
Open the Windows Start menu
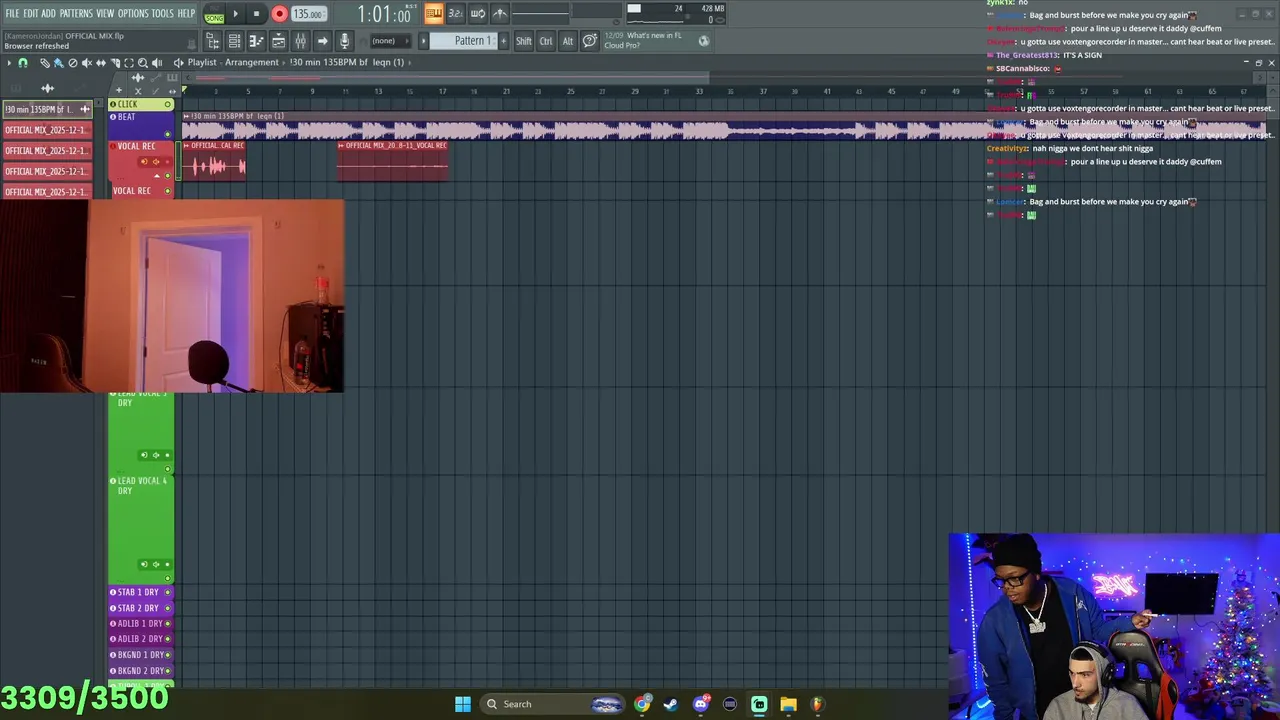463,704
